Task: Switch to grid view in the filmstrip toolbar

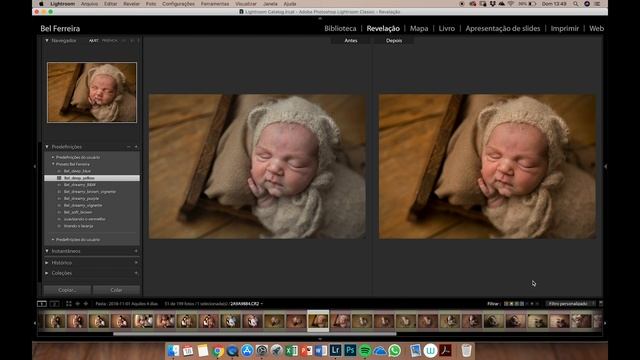Action: click(69, 304)
